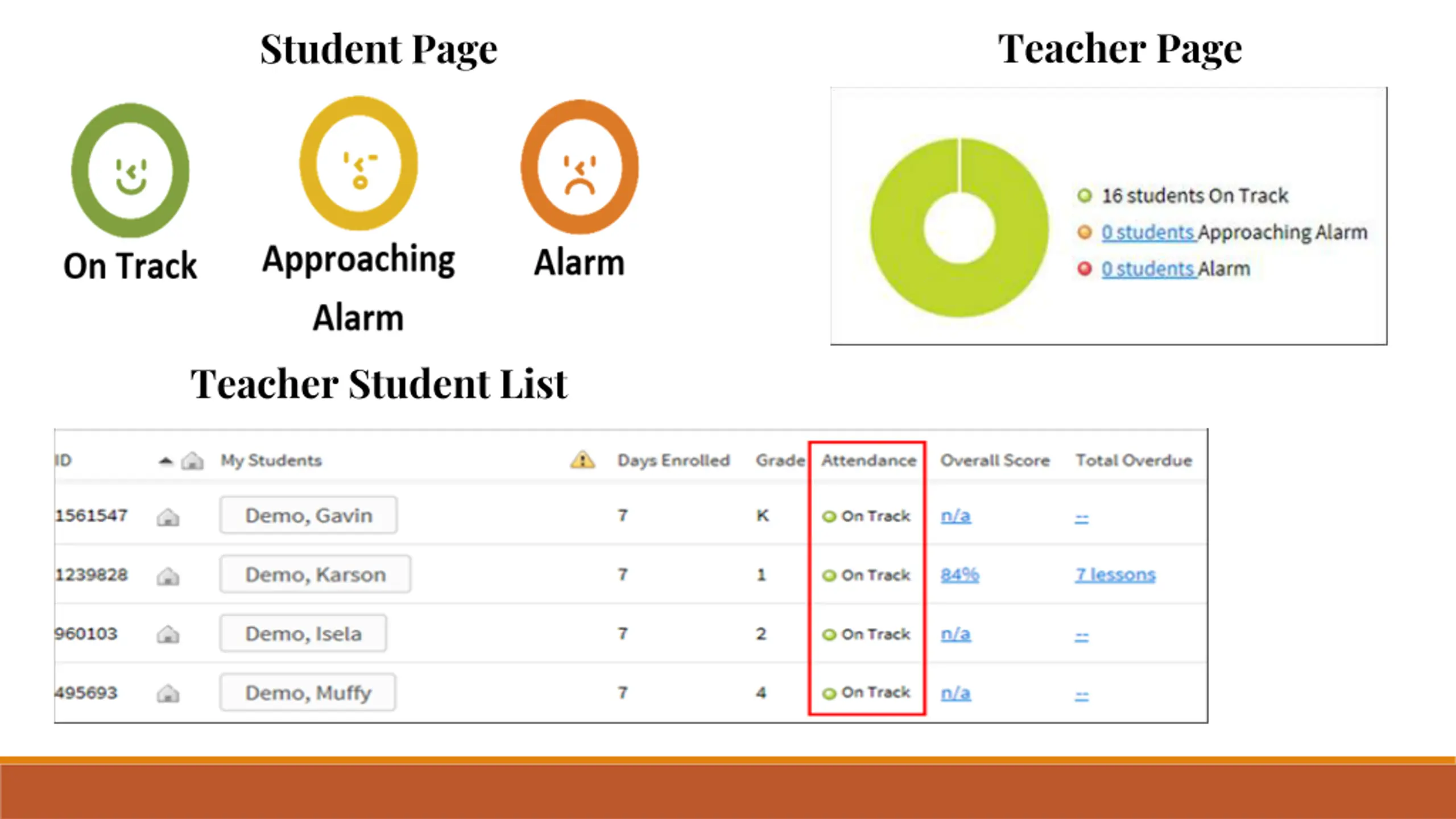Sort by the Attendance column header
The height and width of the screenshot is (819, 1456).
pyautogui.click(x=868, y=460)
